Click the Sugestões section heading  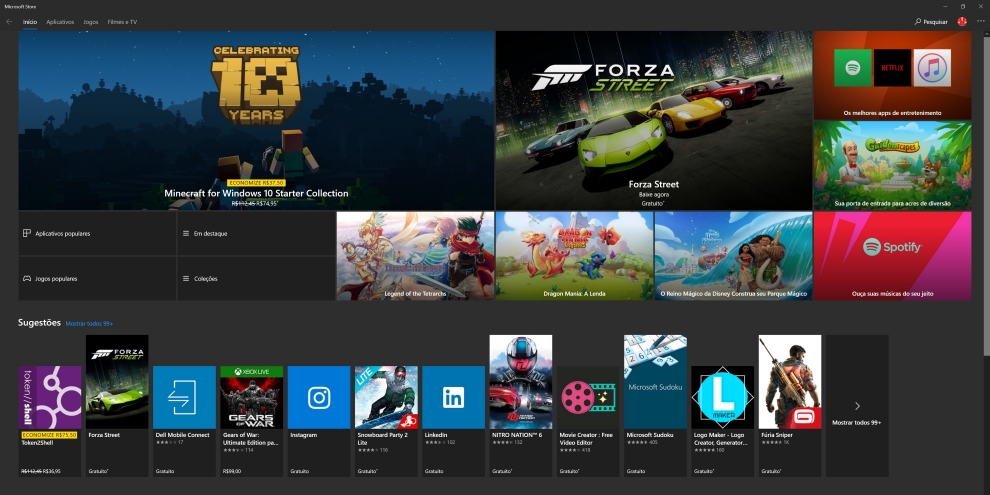pyautogui.click(x=39, y=323)
